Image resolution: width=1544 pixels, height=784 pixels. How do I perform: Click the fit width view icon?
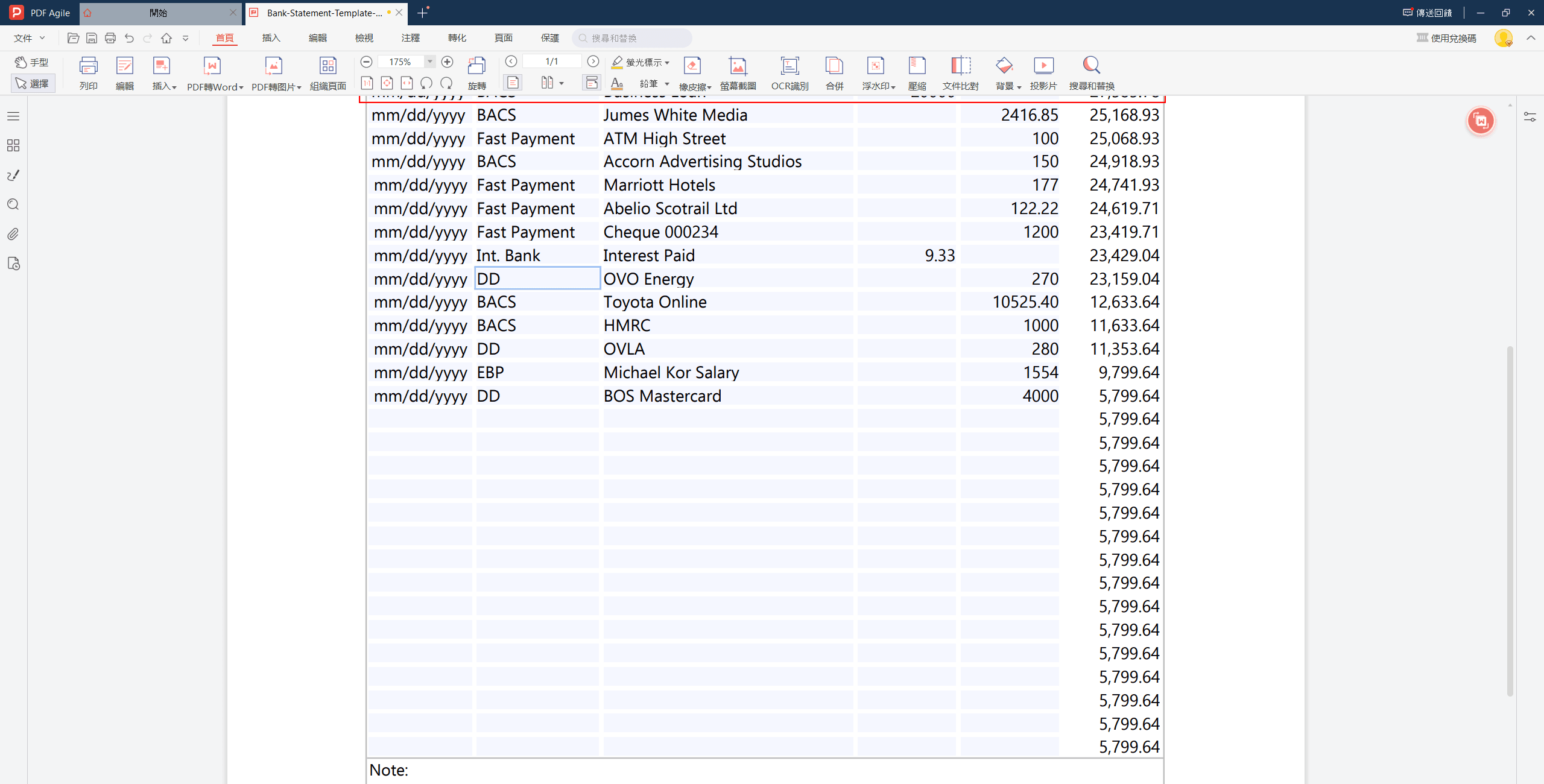click(x=407, y=83)
